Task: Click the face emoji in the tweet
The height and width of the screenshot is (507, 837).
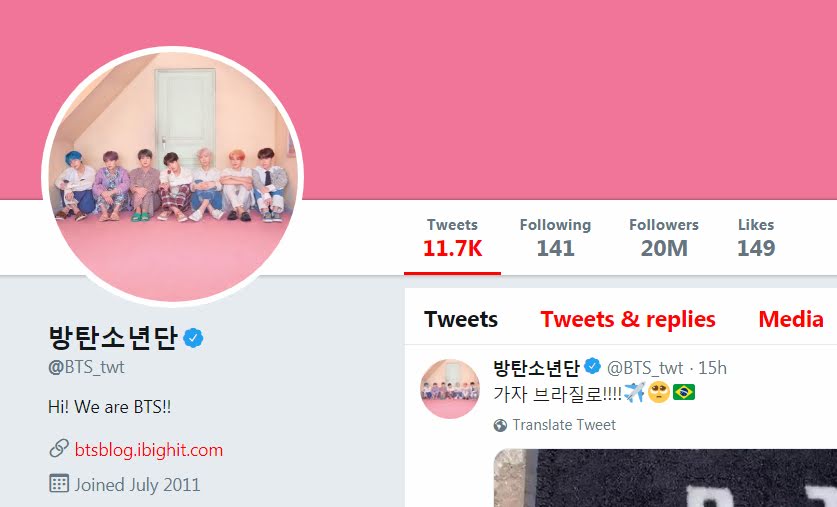Action: click(x=659, y=393)
